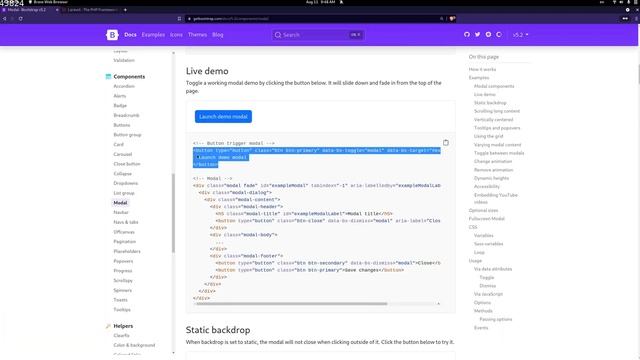Jump to Static backdrop in page contents

pos(490,103)
